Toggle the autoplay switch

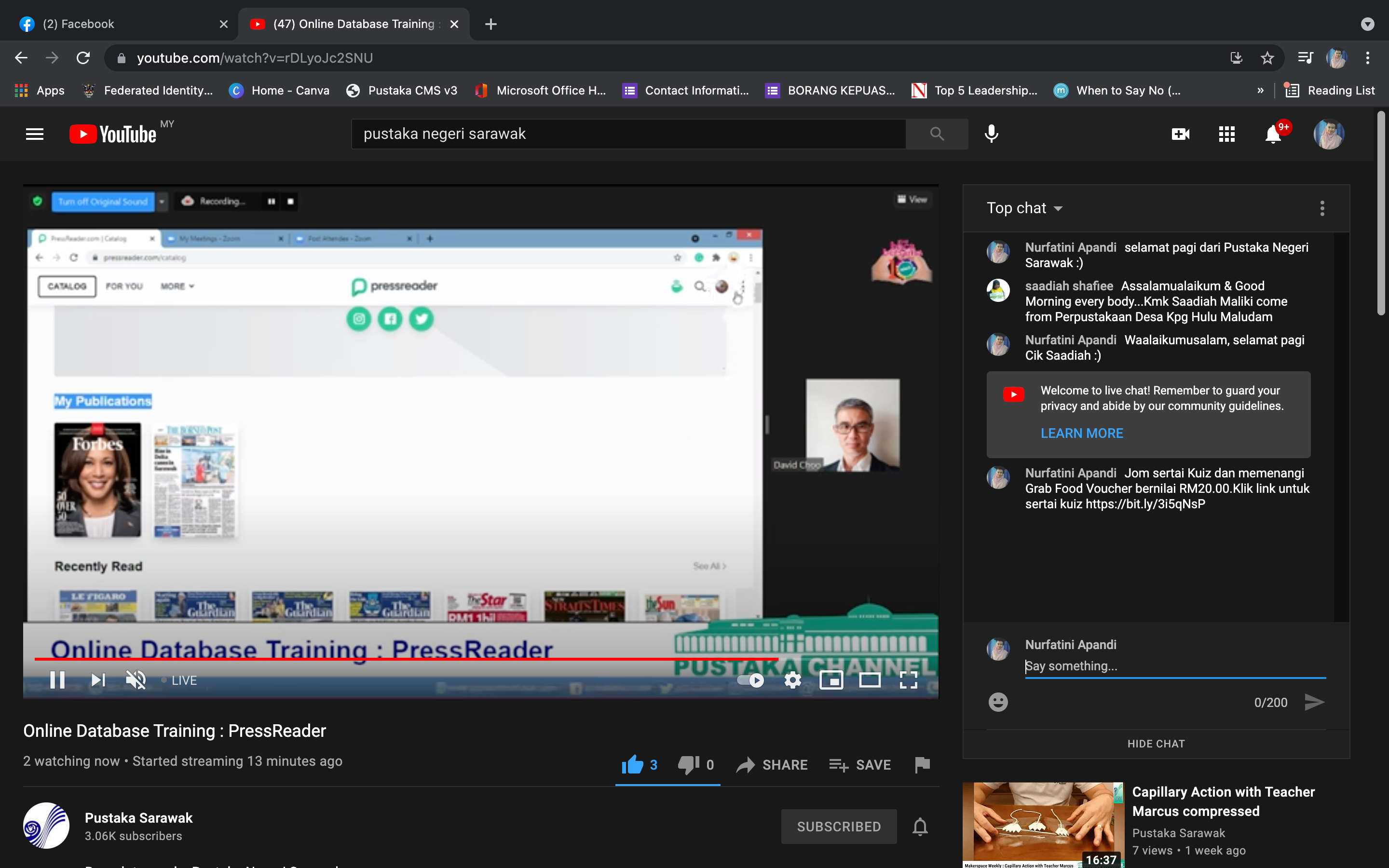coord(750,680)
